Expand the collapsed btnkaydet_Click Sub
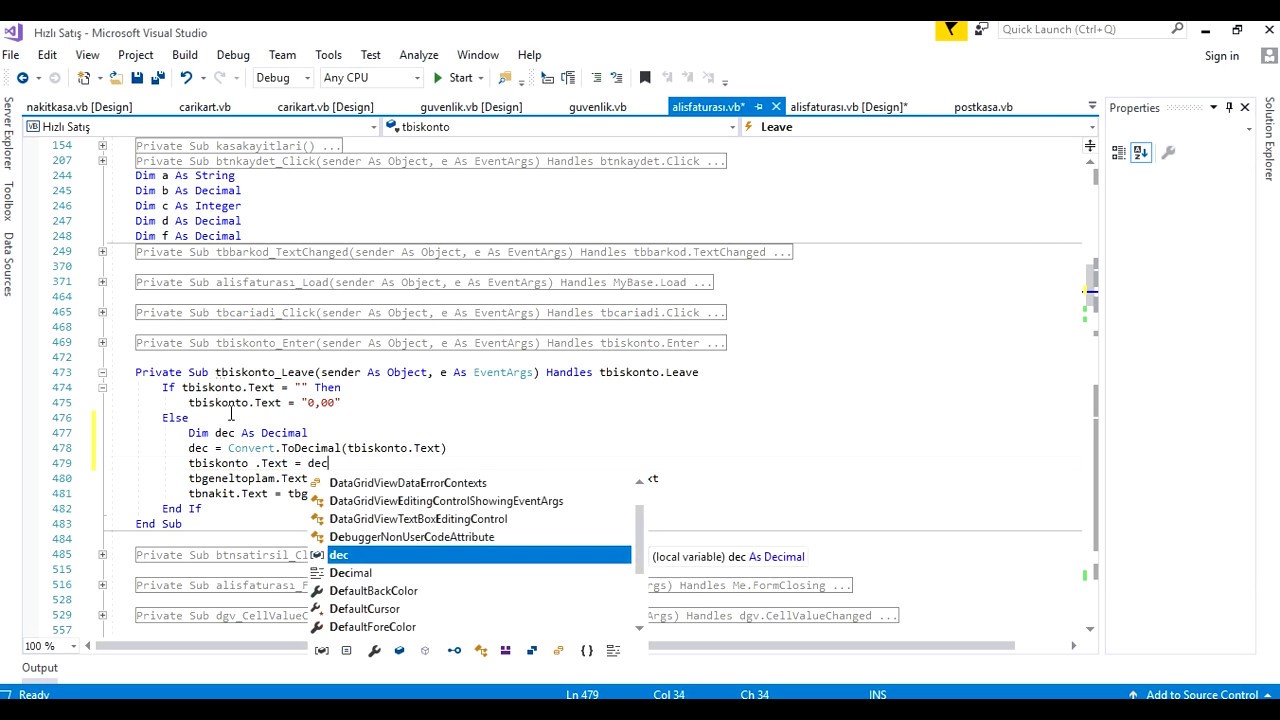Image resolution: width=1280 pixels, height=720 pixels. (102, 161)
